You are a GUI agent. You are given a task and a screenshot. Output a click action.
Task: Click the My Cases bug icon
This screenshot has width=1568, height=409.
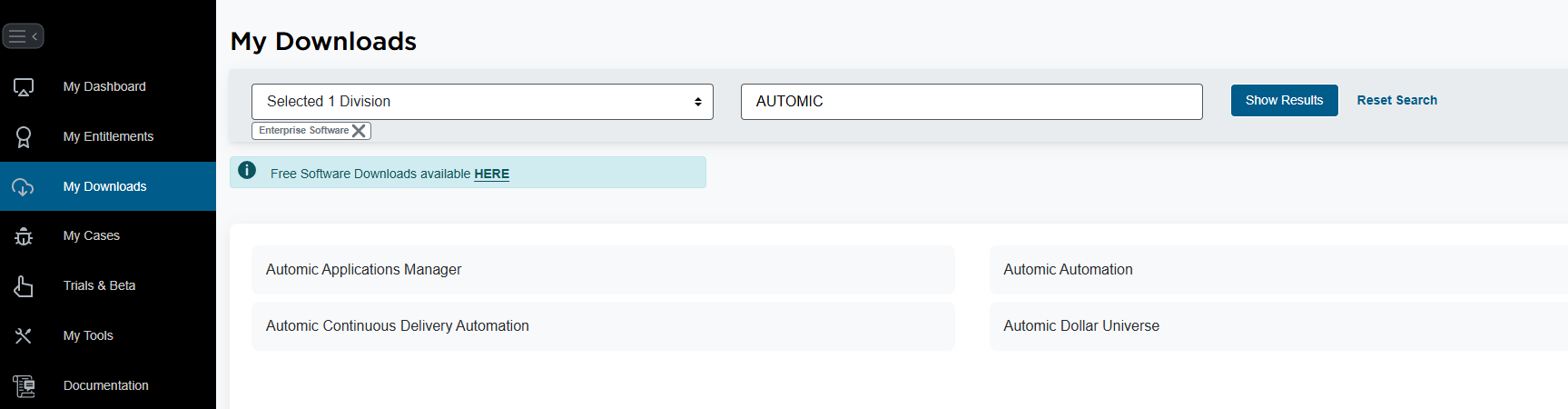24,236
